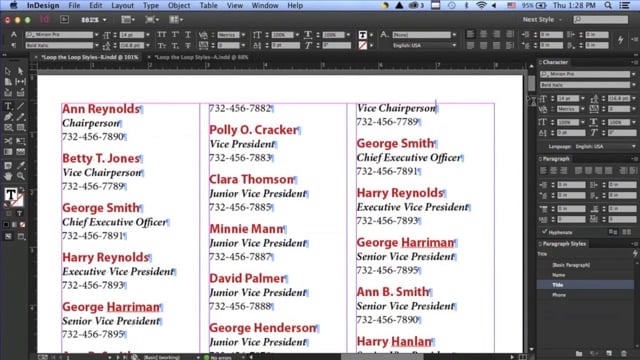Toggle paragraph formatting controls button

[x=13, y=45]
